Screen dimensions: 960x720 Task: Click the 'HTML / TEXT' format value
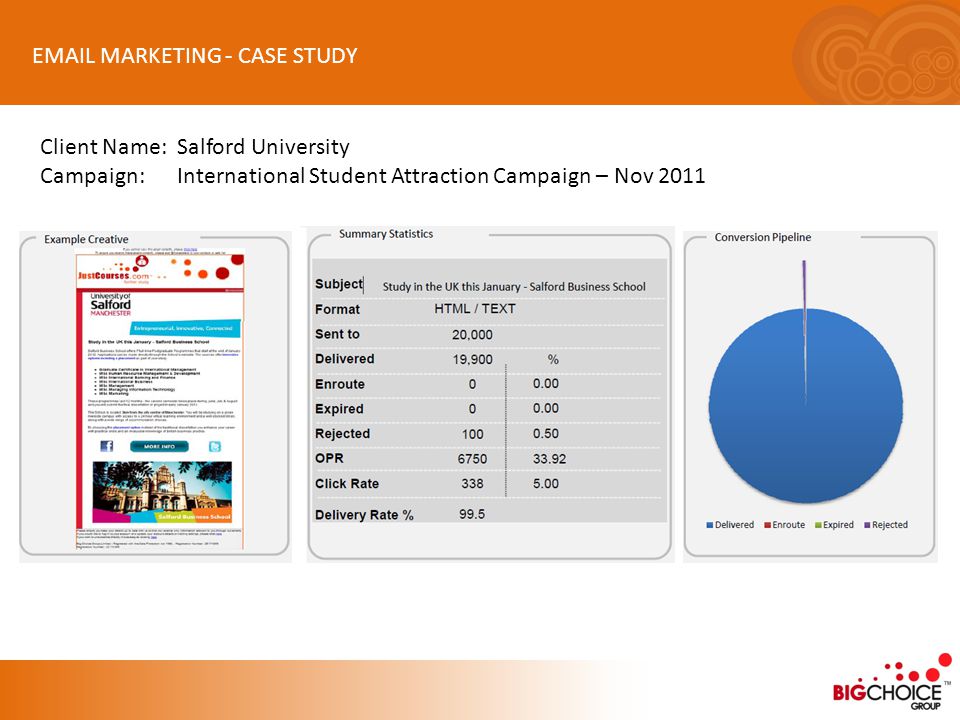click(475, 309)
